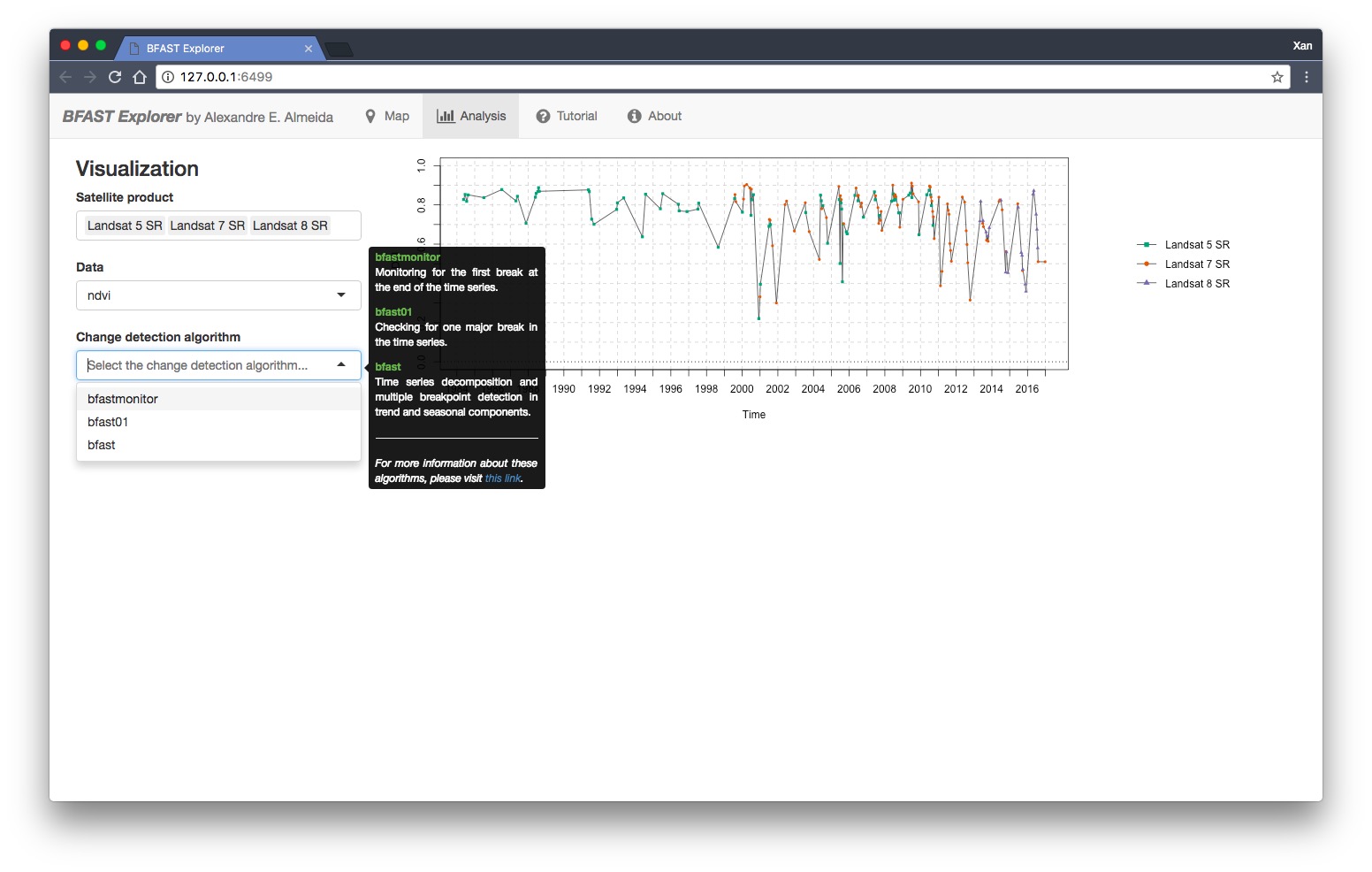
Task: Click the site info icon in address bar
Action: tap(168, 77)
